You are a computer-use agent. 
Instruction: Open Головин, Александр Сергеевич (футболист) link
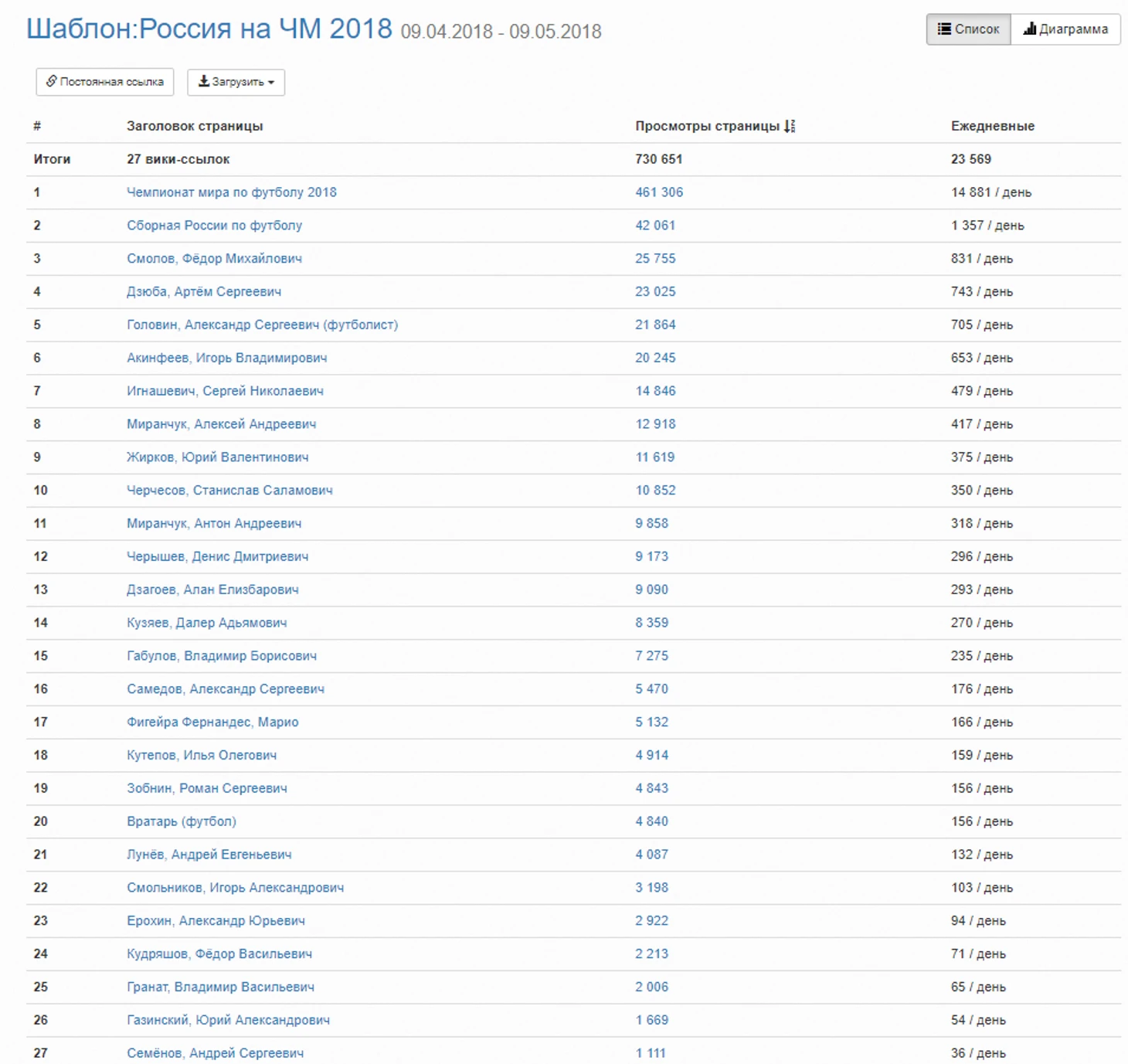coord(263,325)
